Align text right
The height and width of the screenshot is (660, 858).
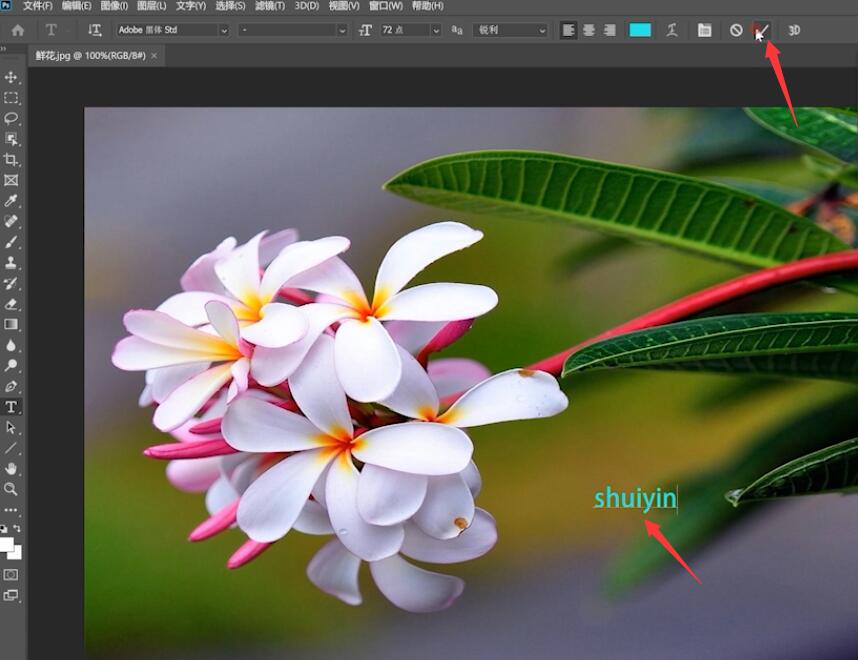click(x=610, y=30)
